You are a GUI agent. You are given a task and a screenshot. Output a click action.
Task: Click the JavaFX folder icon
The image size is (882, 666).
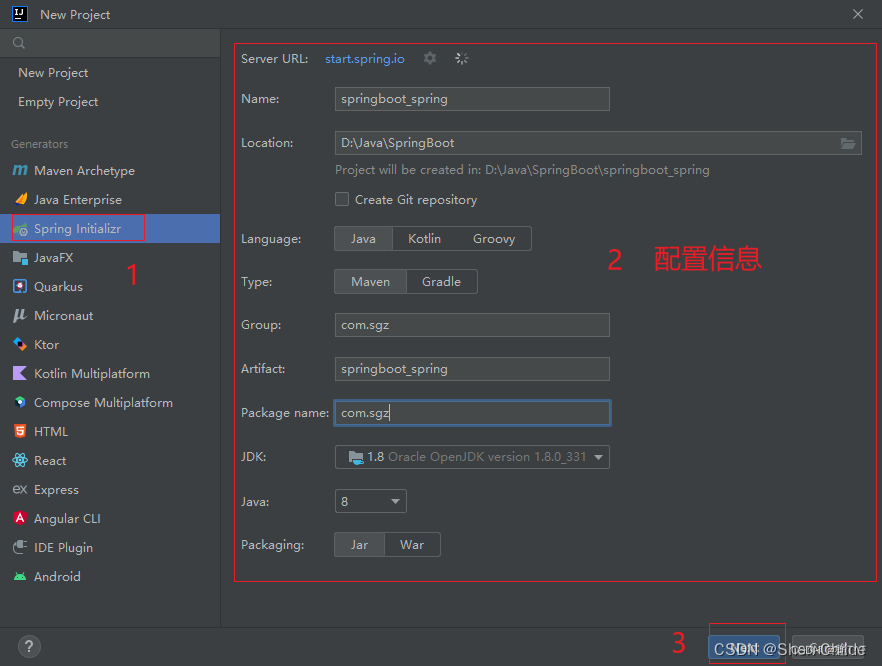tap(20, 258)
